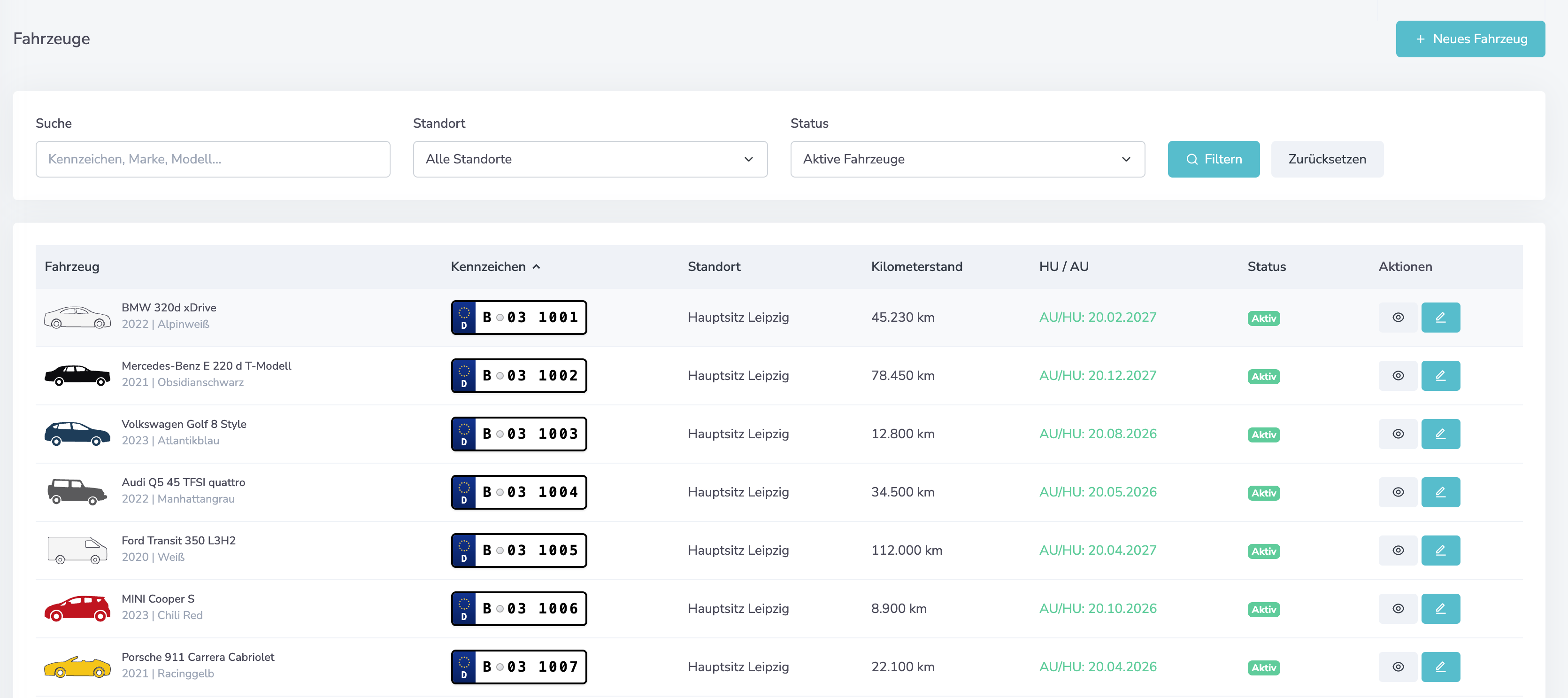
Task: Expand the Status filter dropdown
Action: (967, 159)
